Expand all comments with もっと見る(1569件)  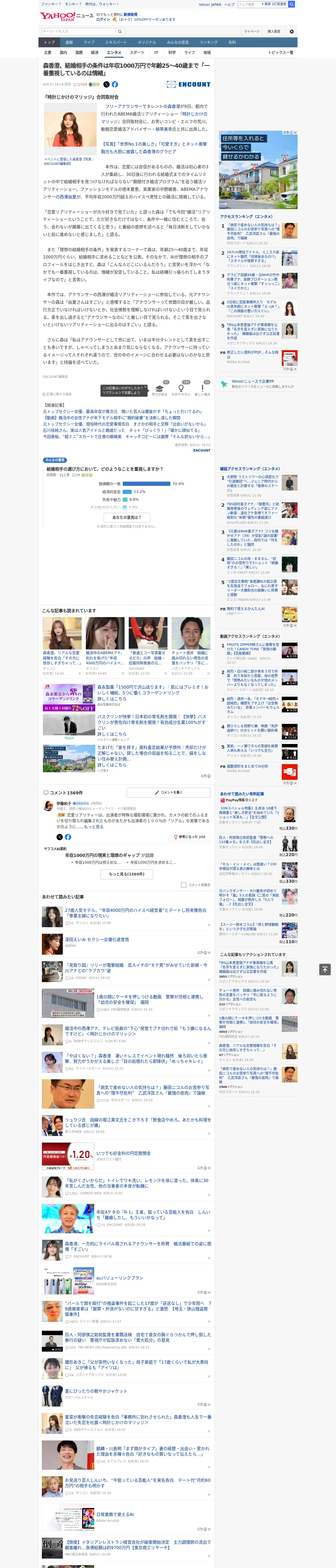click(x=127, y=874)
